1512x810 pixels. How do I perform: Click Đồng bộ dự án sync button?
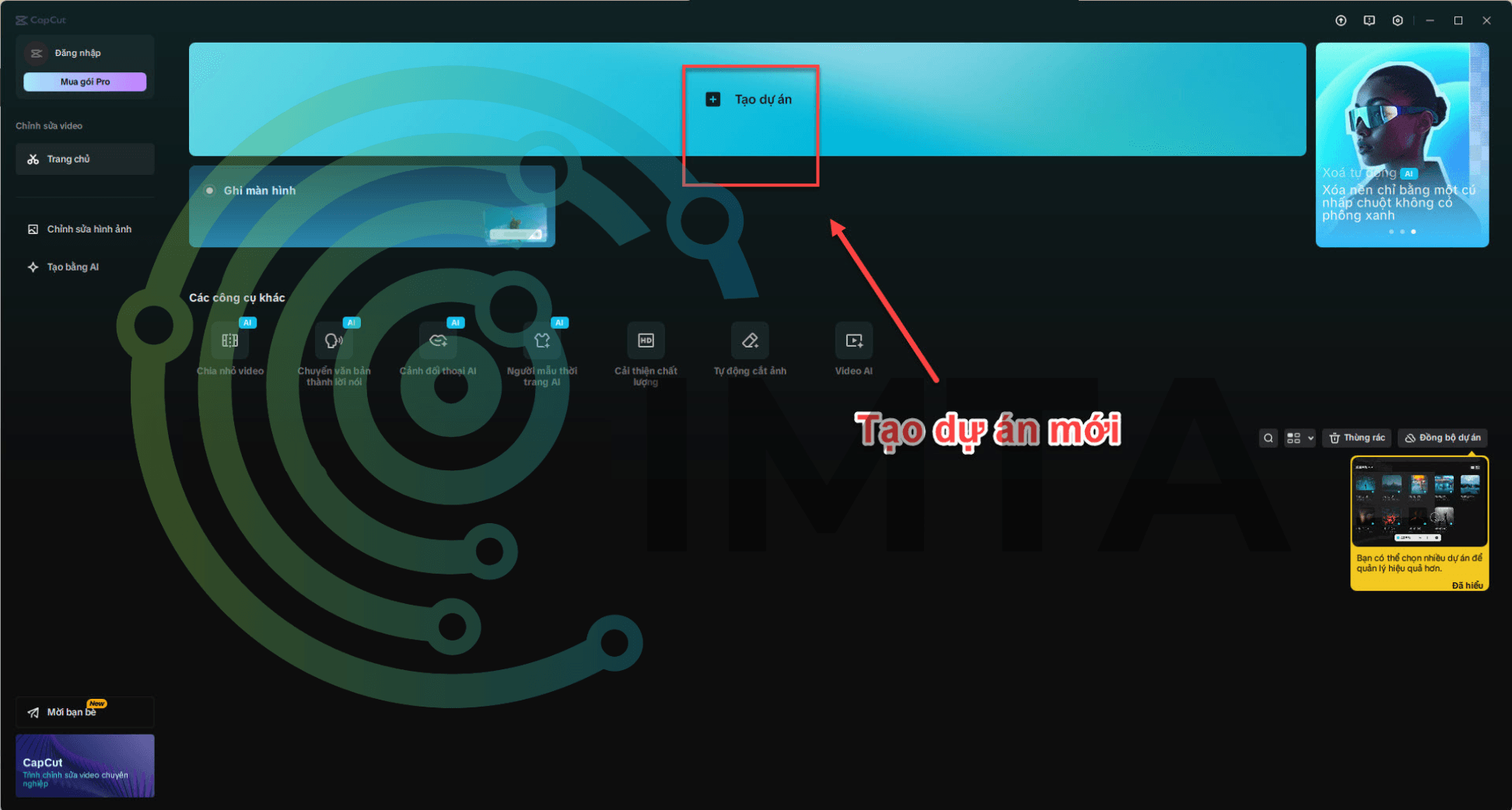click(1442, 438)
